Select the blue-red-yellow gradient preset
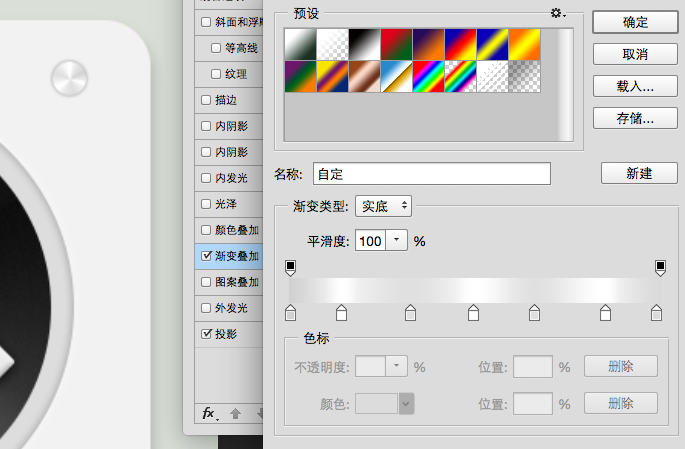 460,45
